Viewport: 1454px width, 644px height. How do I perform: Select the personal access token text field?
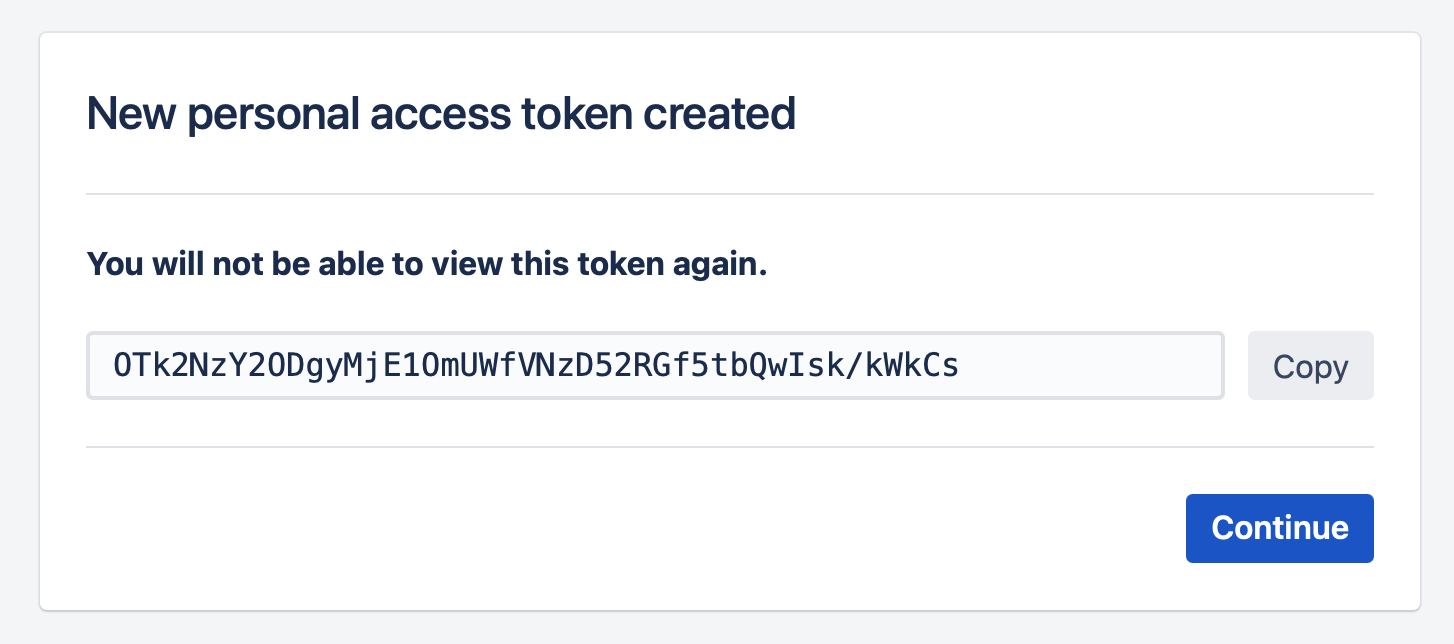[x=655, y=365]
